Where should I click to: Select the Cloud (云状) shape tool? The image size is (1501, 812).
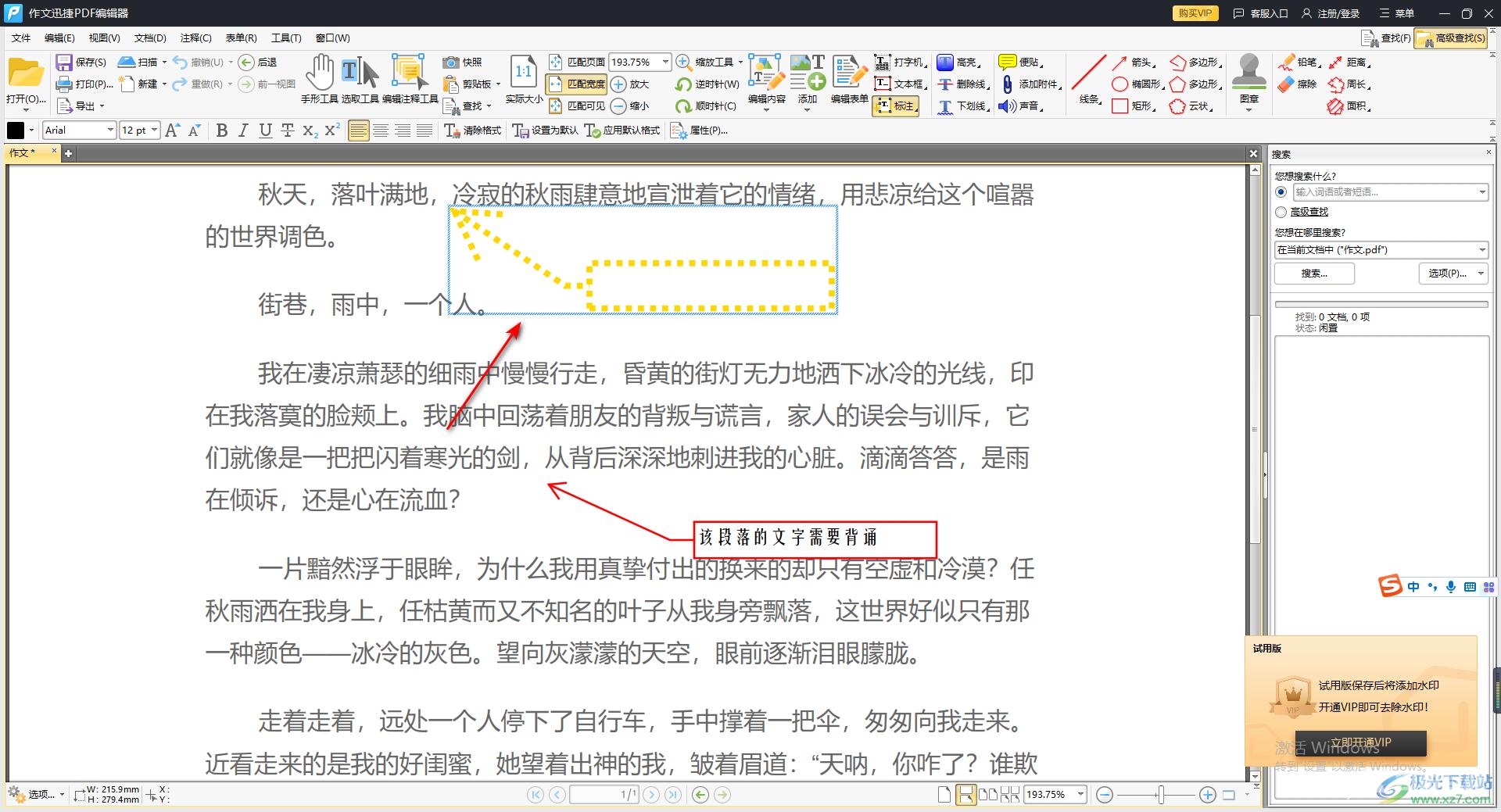[1191, 106]
